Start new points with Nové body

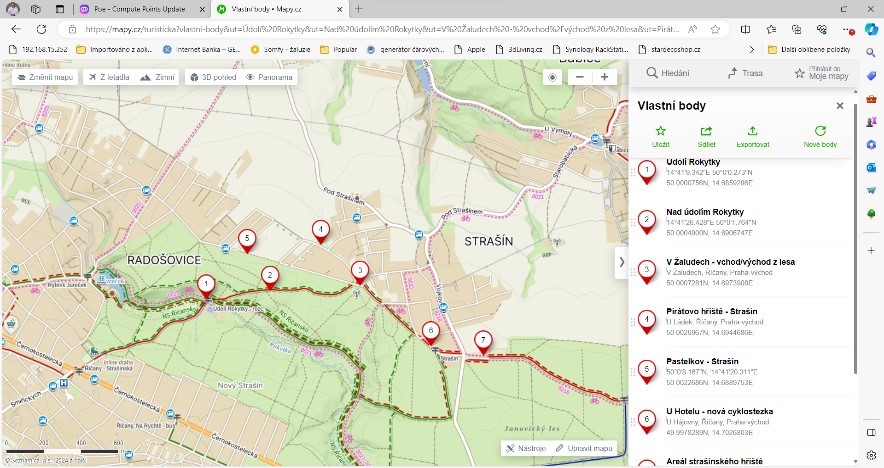point(820,136)
